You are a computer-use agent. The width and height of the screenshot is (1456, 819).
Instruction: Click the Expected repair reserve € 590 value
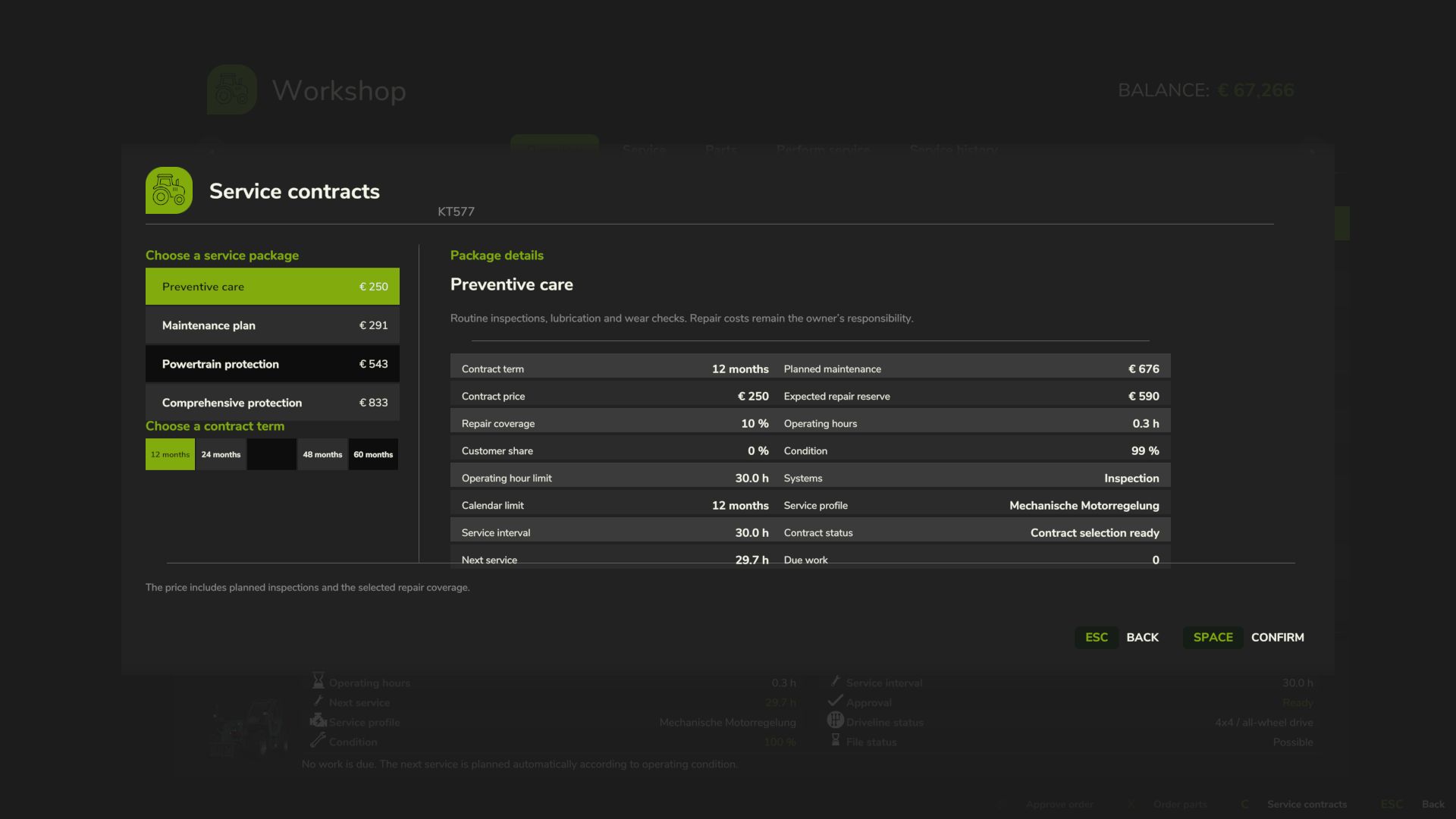coord(1144,396)
